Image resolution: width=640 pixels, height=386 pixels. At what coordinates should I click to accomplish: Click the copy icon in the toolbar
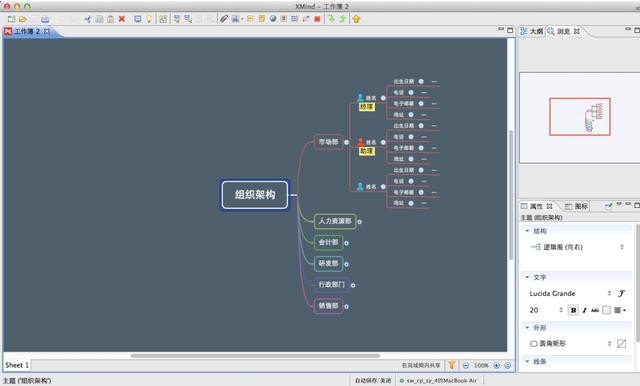[99, 19]
